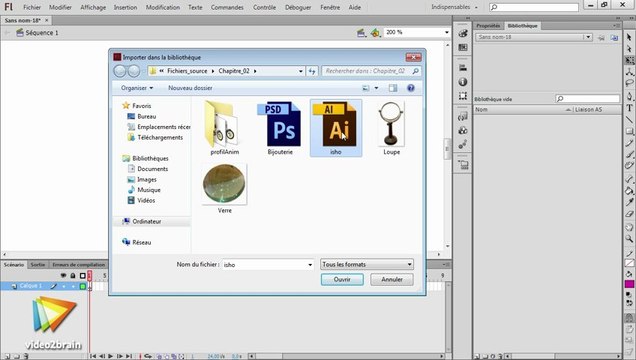Switch to Erreurs de compilation tab

pyautogui.click(x=78, y=265)
